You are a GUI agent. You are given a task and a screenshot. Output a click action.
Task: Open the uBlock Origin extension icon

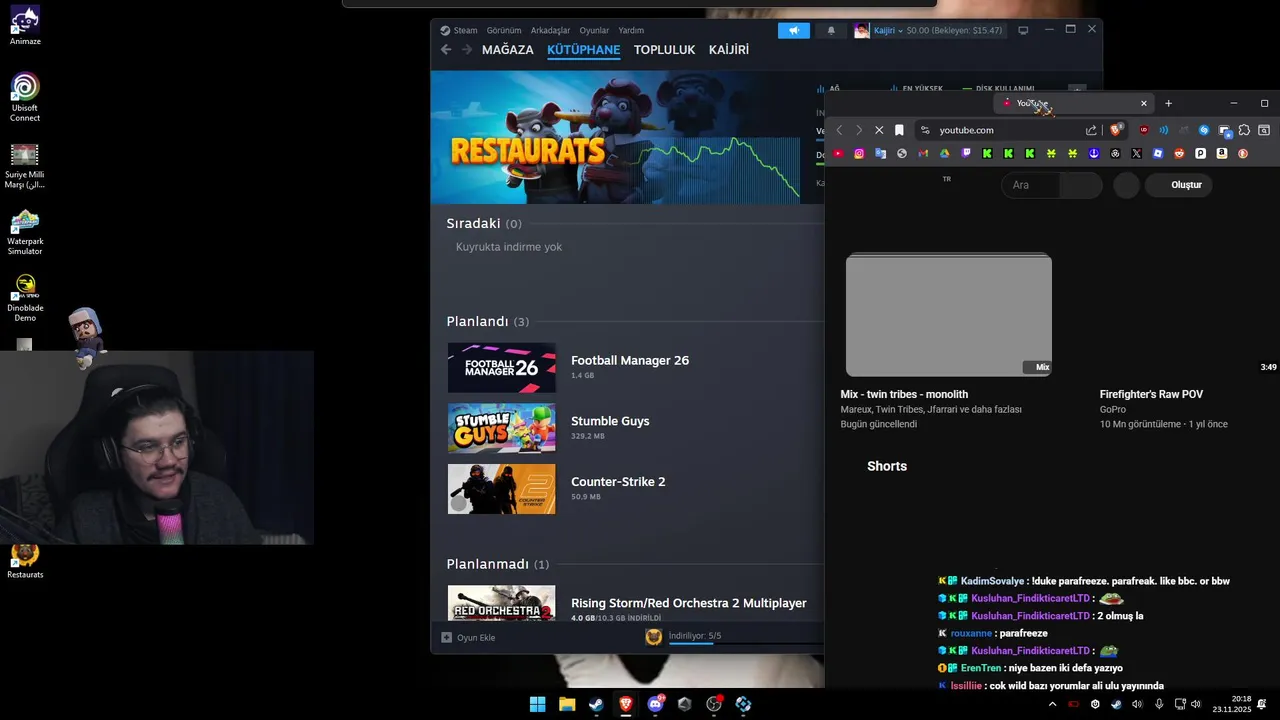click(1144, 130)
